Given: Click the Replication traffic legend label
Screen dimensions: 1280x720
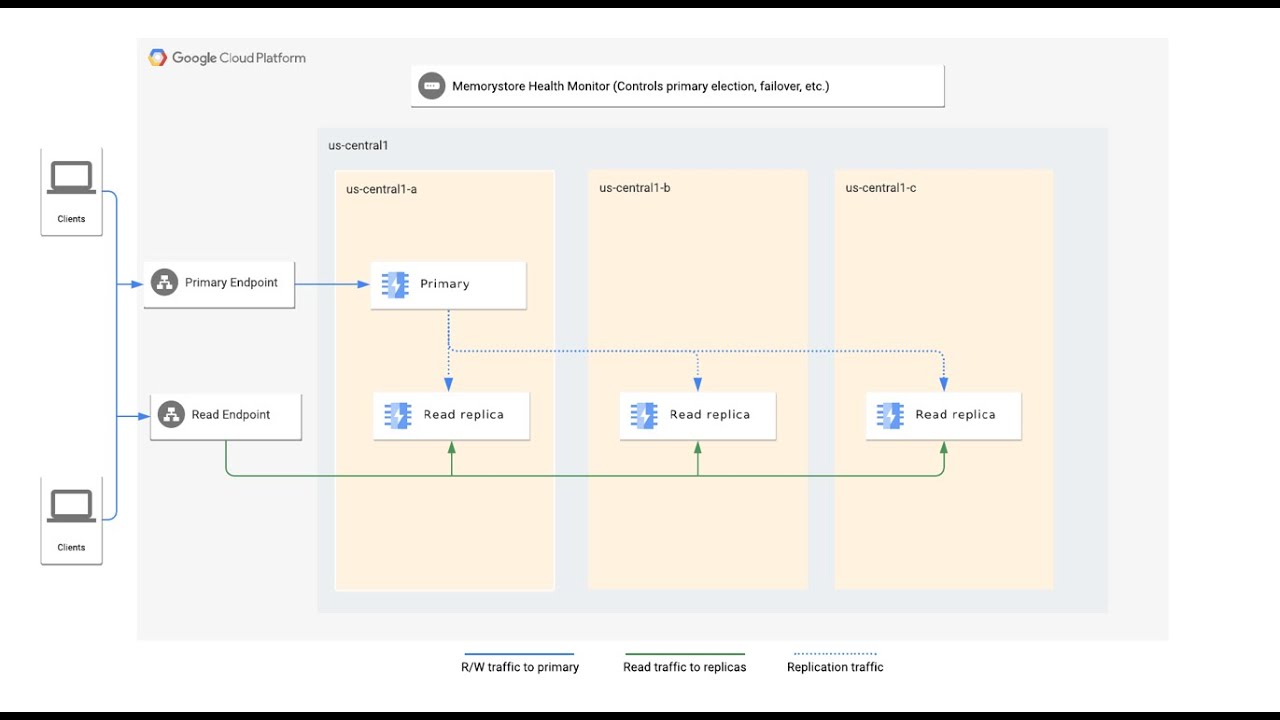Looking at the screenshot, I should [836, 667].
